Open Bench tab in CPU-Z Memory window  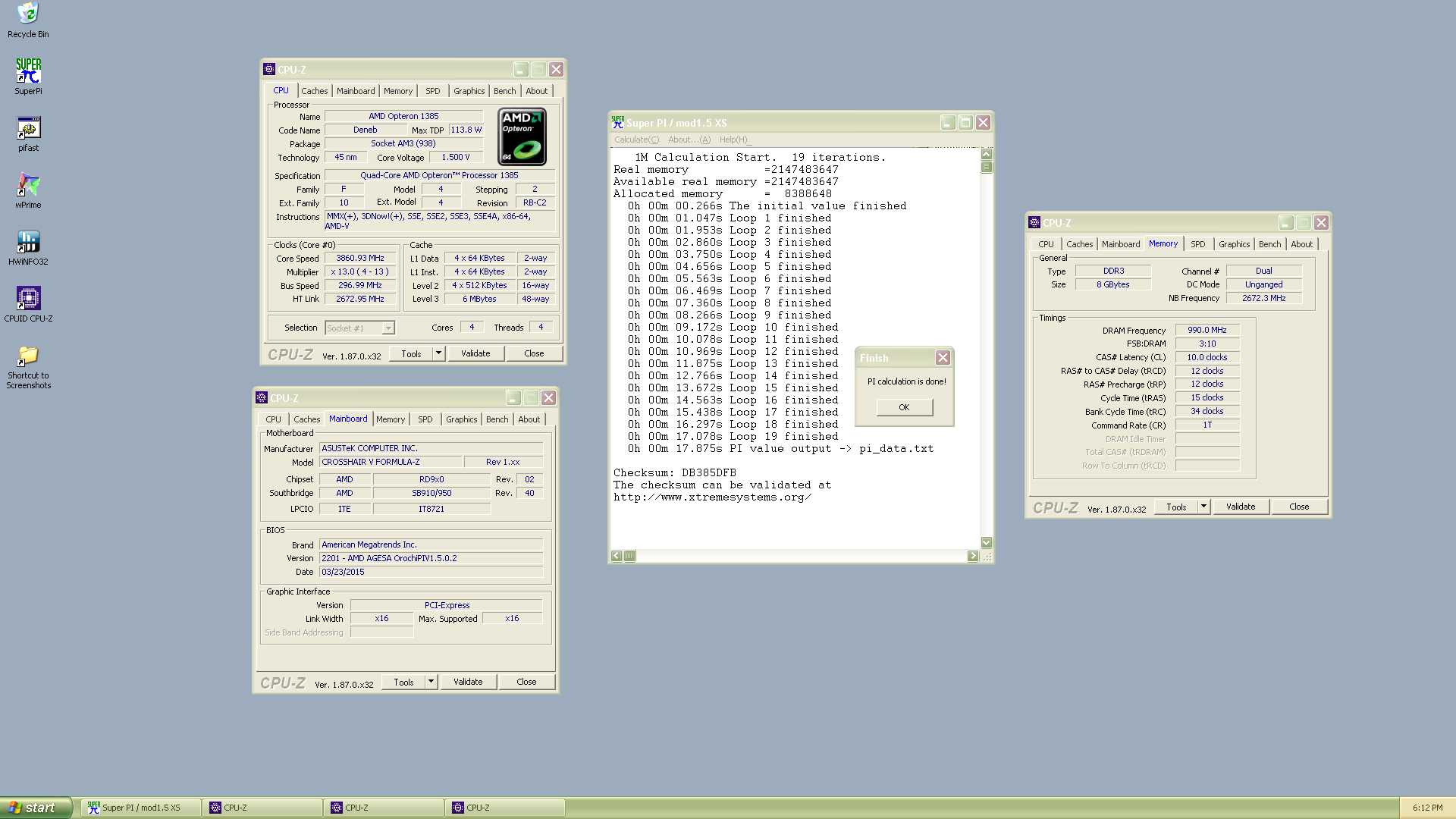(x=1269, y=244)
